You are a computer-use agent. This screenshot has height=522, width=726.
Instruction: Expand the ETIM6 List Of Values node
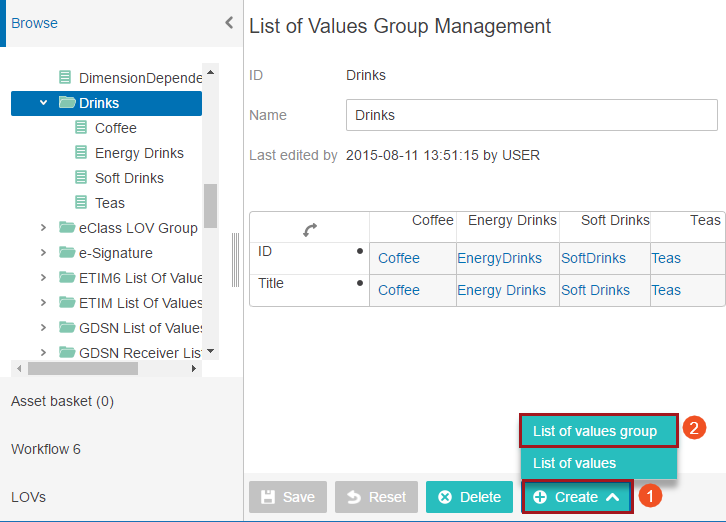tap(43, 277)
